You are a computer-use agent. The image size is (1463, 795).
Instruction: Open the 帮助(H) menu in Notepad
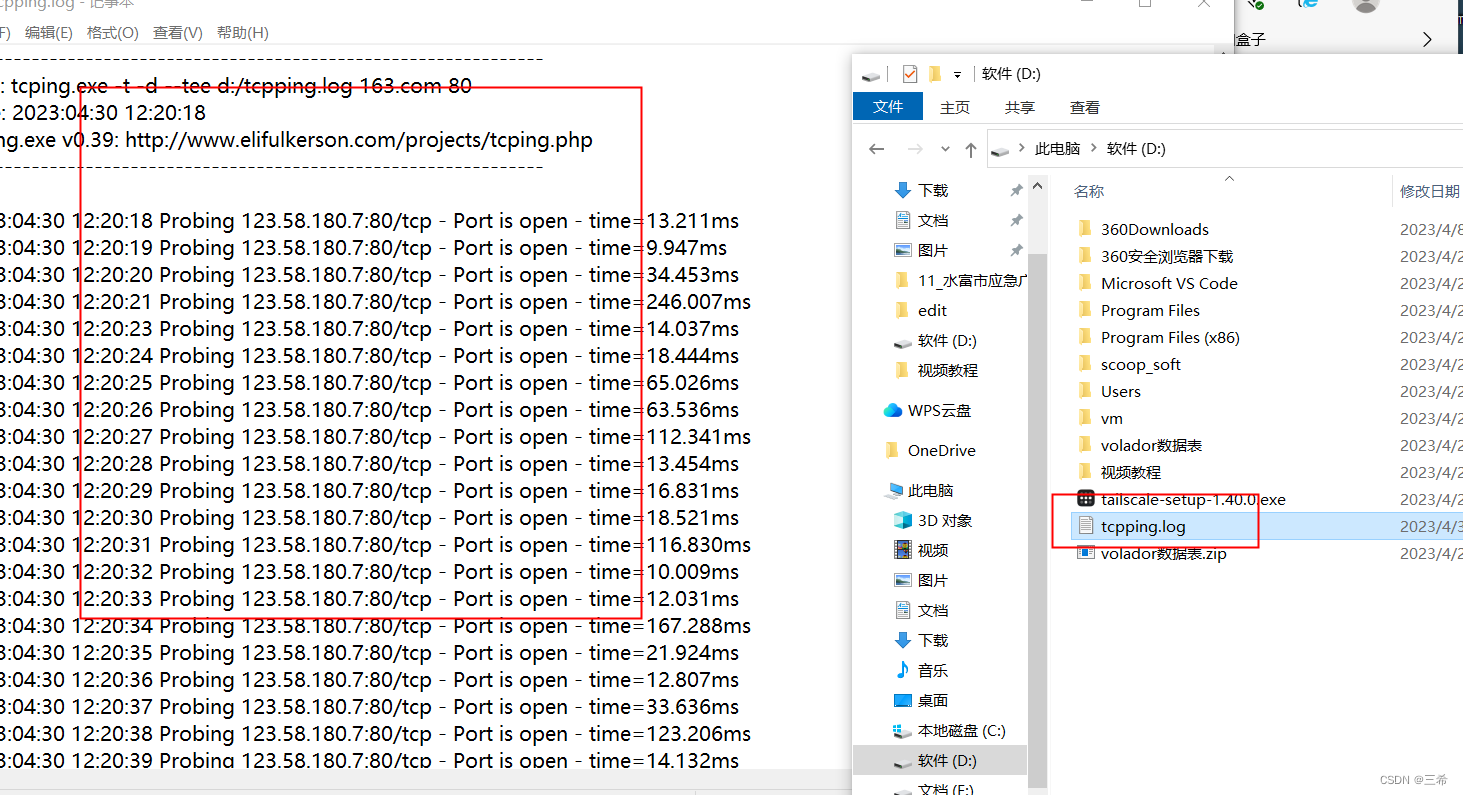[x=242, y=33]
